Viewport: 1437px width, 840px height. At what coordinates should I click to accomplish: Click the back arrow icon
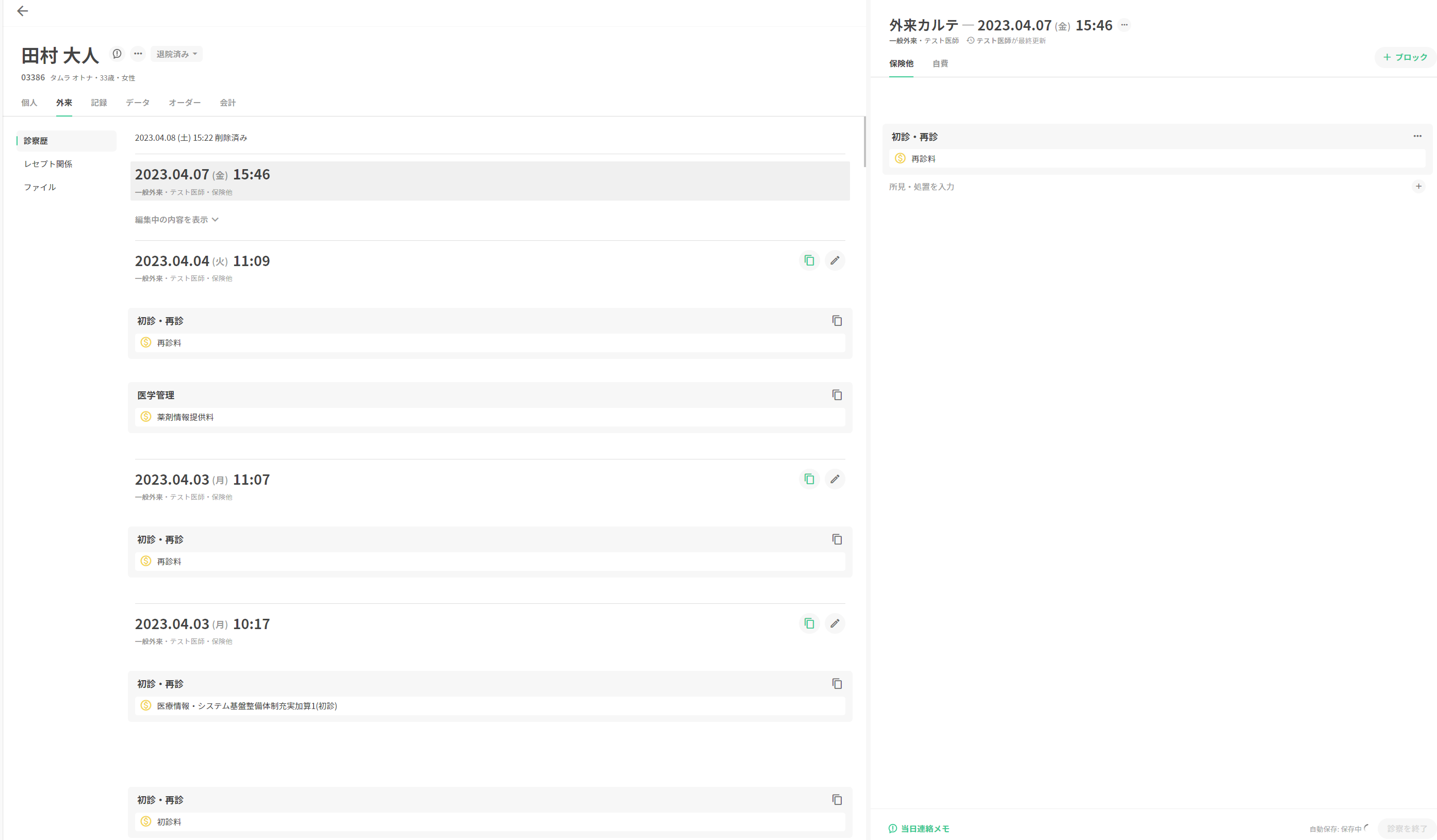point(22,11)
